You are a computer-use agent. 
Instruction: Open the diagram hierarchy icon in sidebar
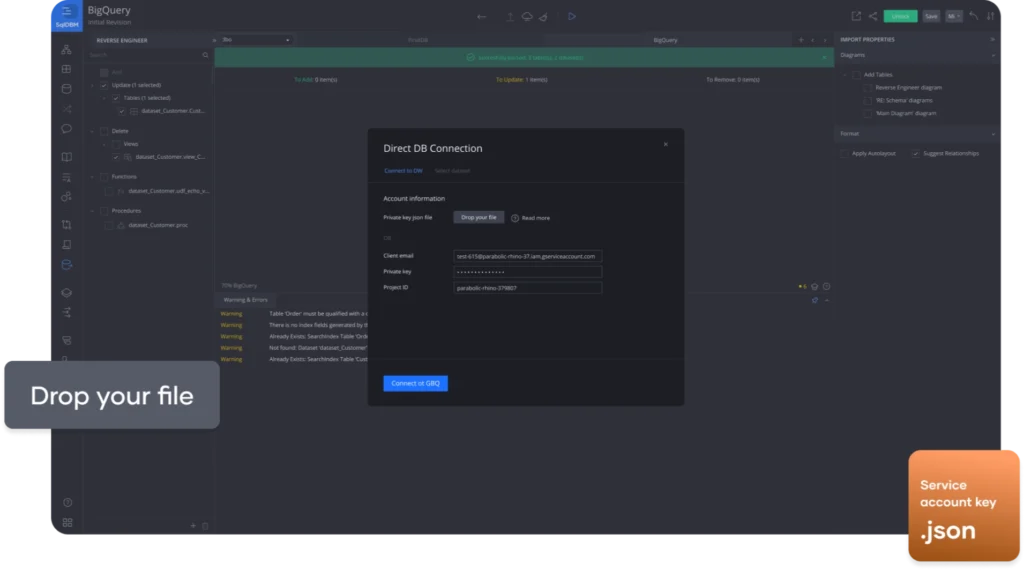67,50
